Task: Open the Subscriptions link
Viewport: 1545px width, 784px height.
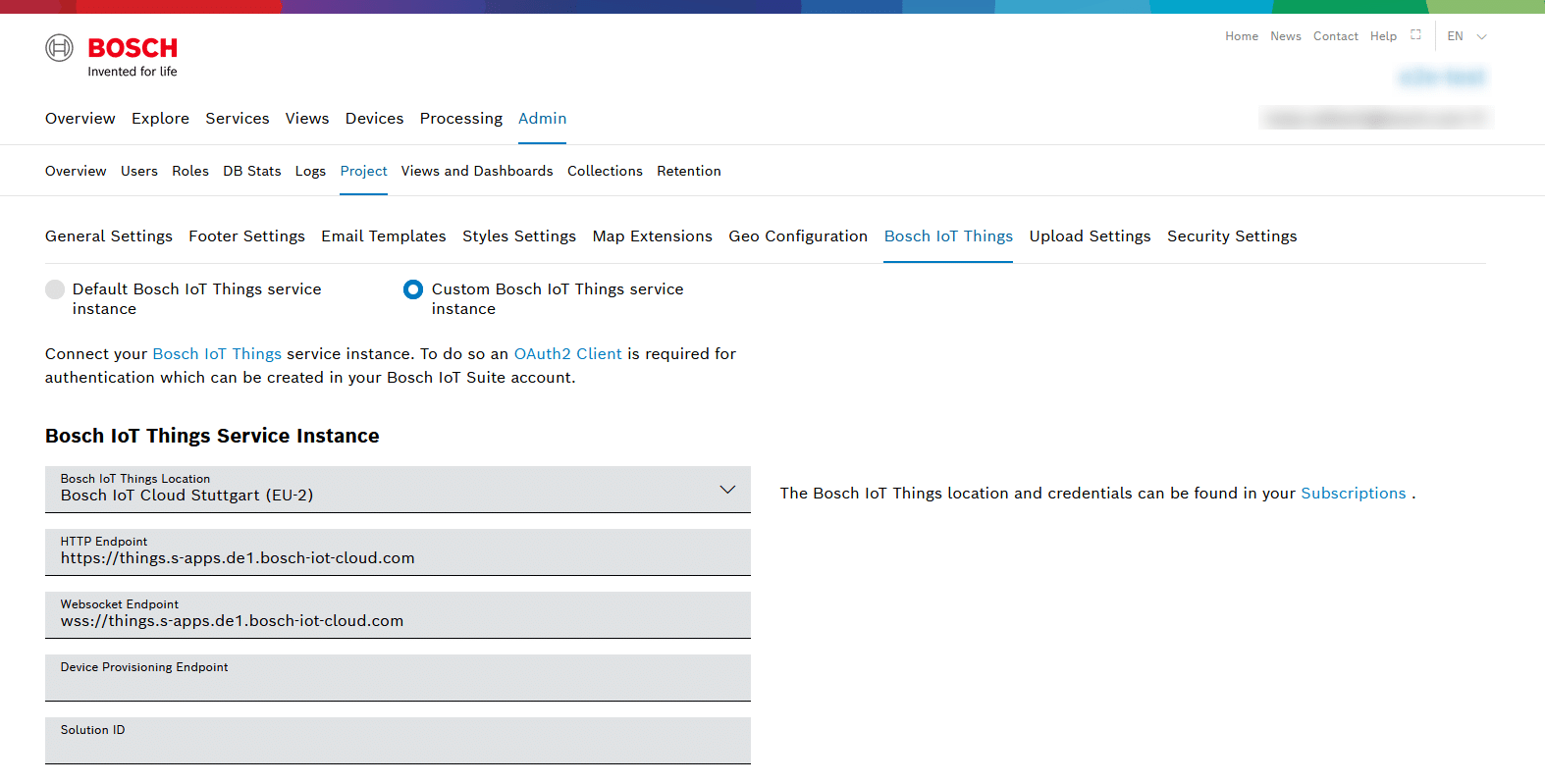Action: coord(1353,494)
